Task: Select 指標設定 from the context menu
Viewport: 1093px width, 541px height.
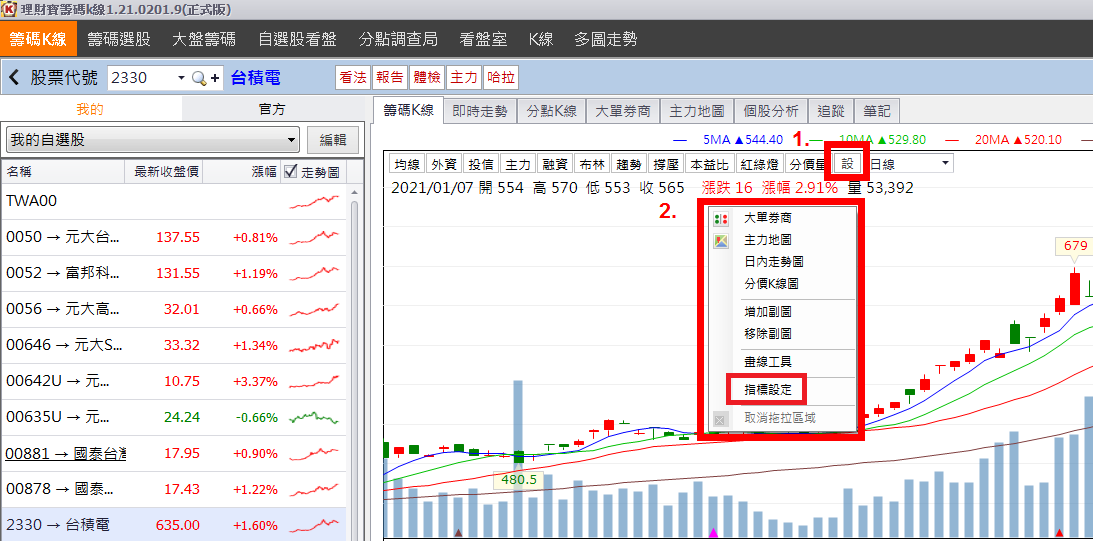Action: tap(767, 389)
